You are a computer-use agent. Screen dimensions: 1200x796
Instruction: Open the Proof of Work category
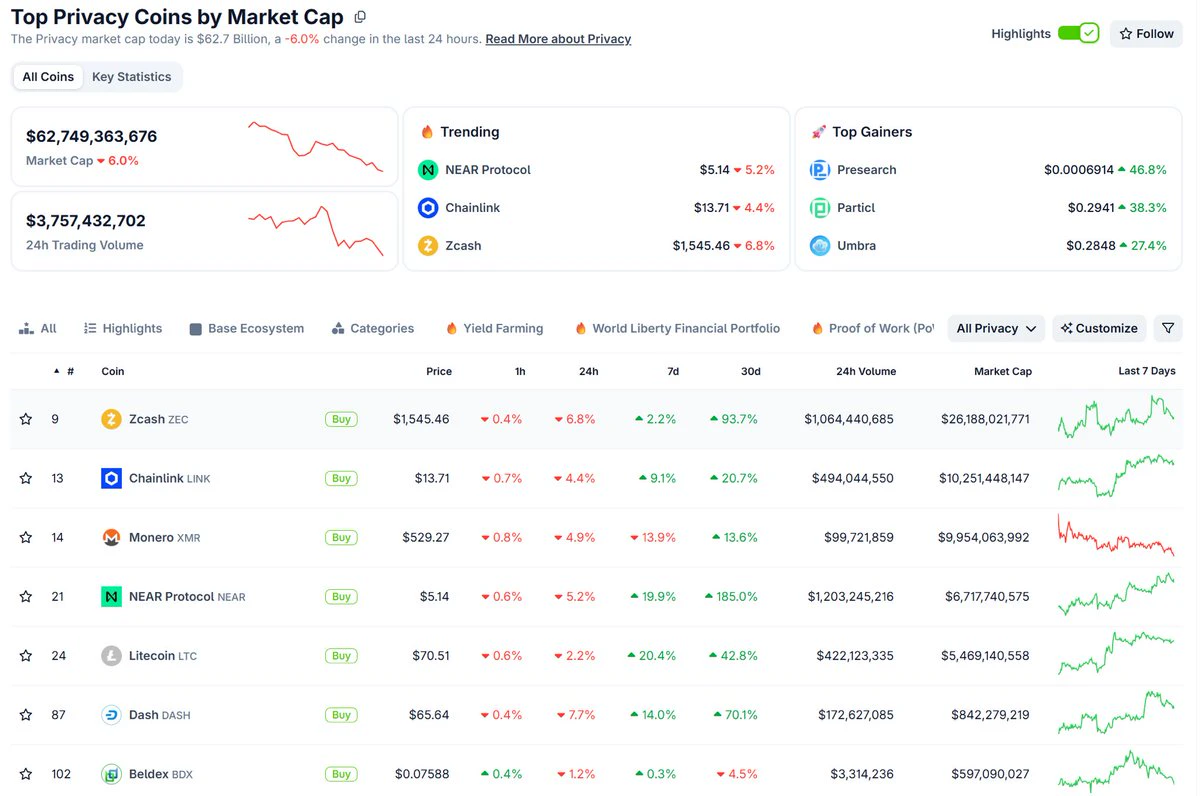(x=873, y=328)
